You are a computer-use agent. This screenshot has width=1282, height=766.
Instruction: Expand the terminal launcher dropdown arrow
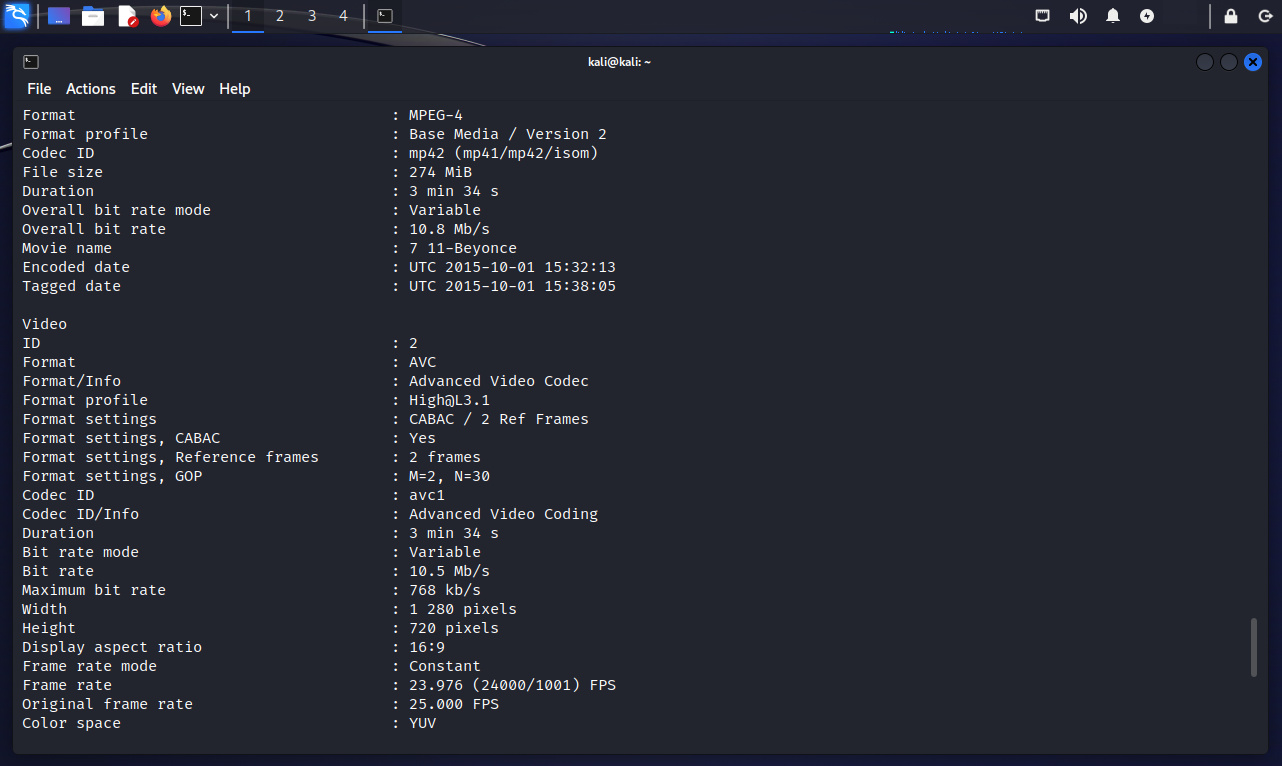(x=214, y=16)
